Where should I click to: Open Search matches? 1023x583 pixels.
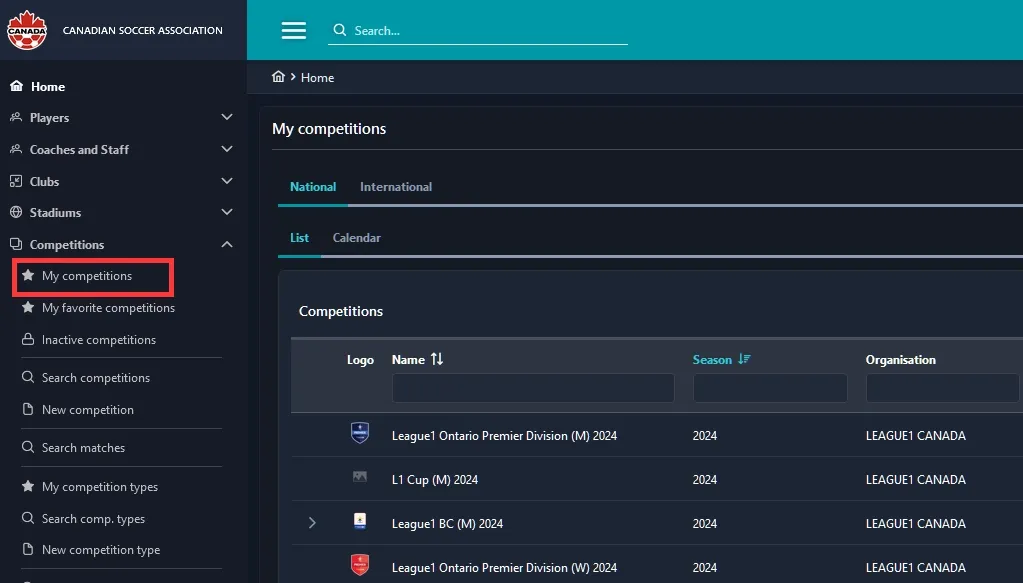coord(84,448)
